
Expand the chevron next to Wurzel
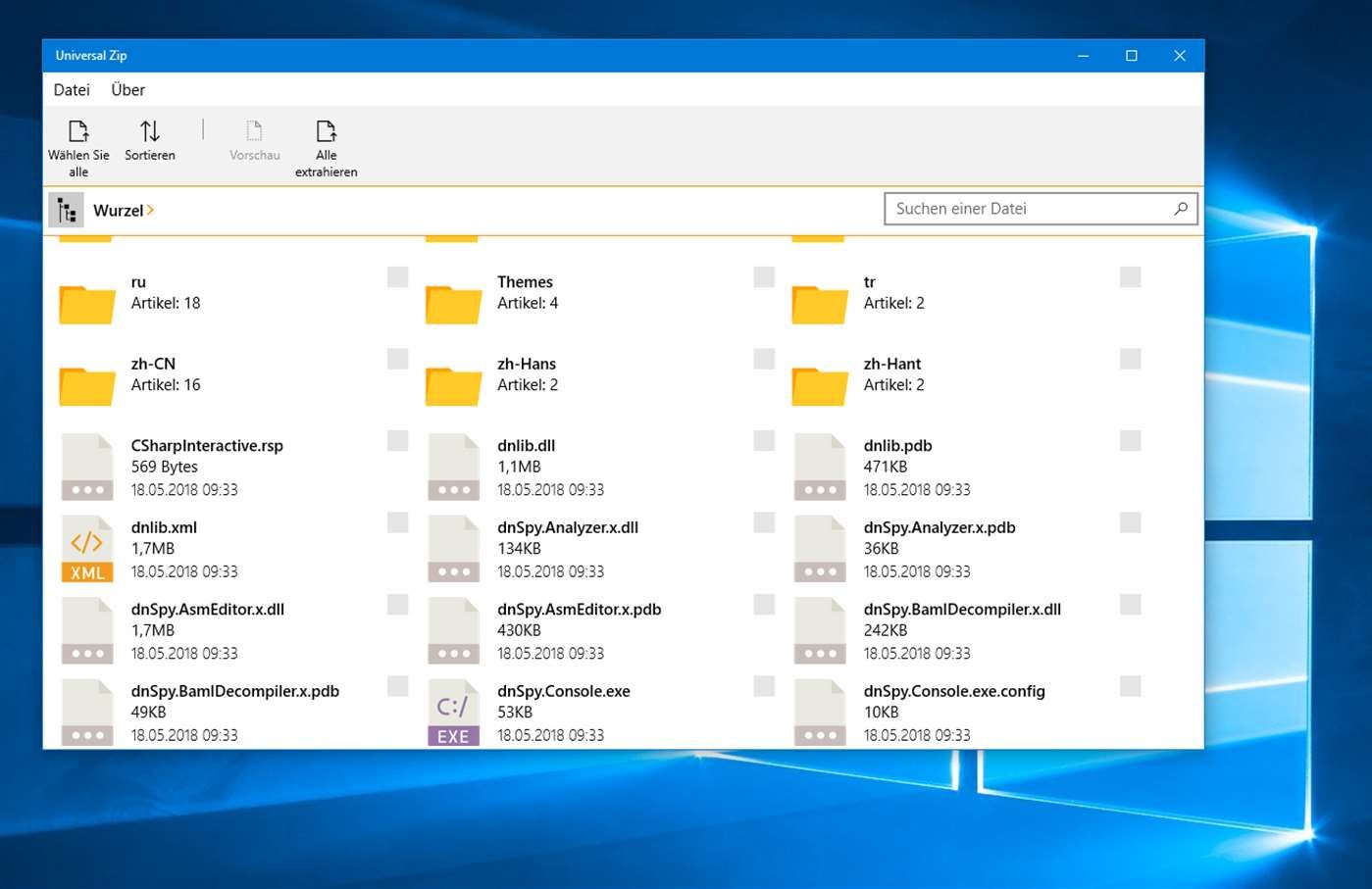[151, 211]
